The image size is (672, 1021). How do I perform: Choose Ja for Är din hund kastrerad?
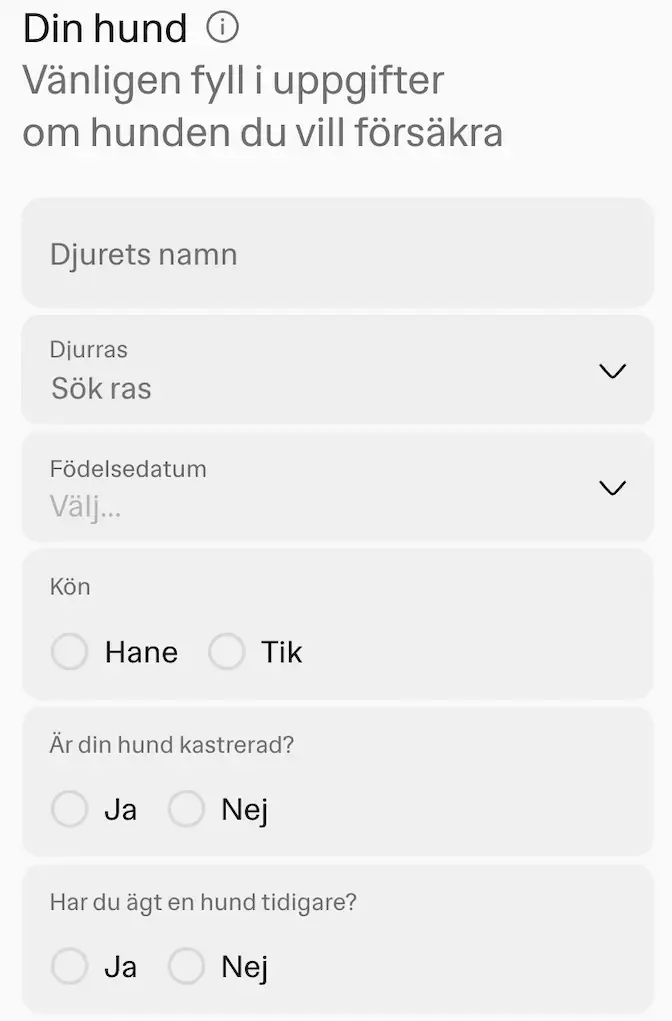69,809
